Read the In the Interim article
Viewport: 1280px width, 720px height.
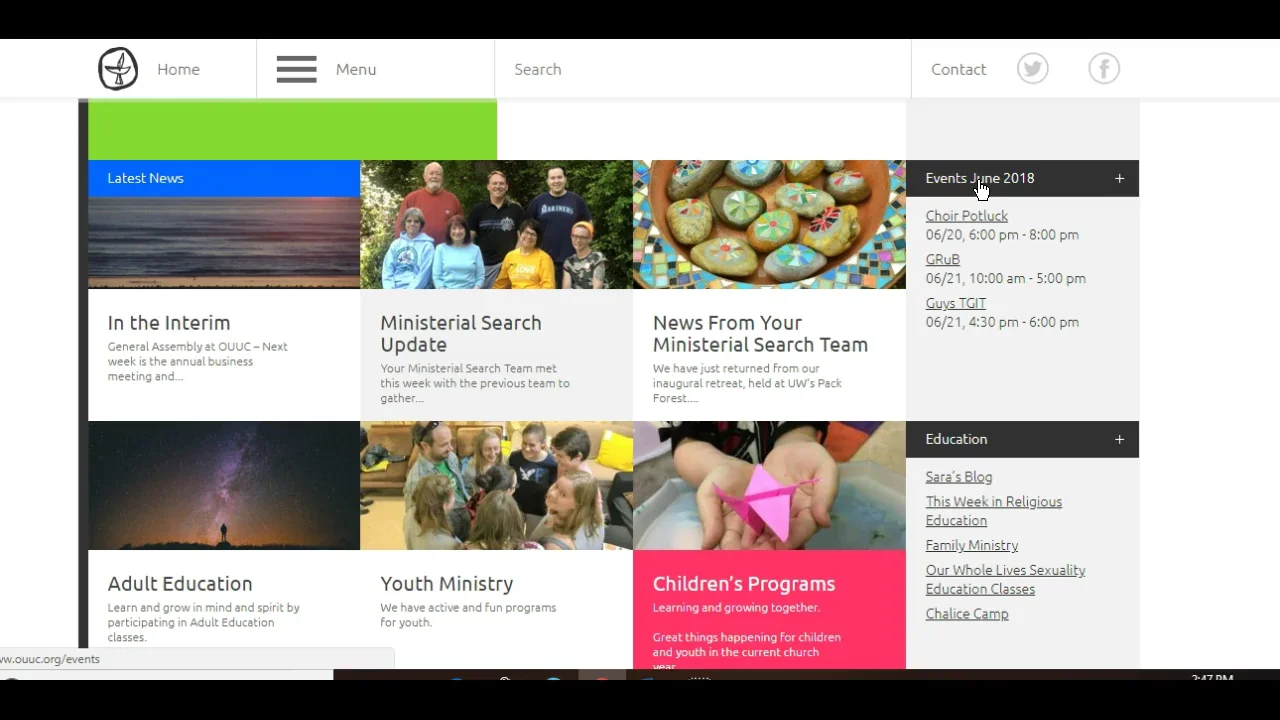pos(169,323)
